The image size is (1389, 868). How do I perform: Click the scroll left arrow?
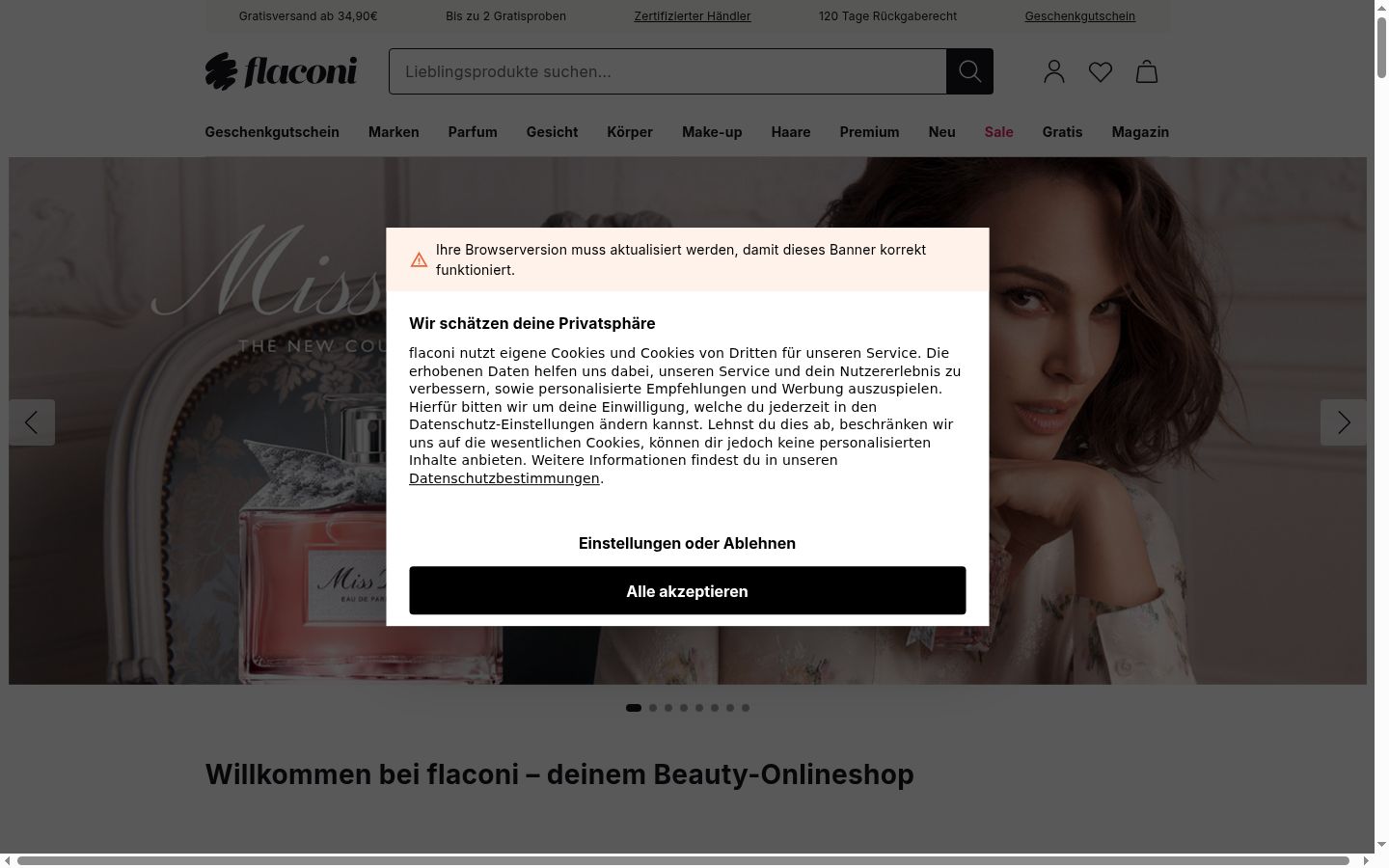pos(8,860)
